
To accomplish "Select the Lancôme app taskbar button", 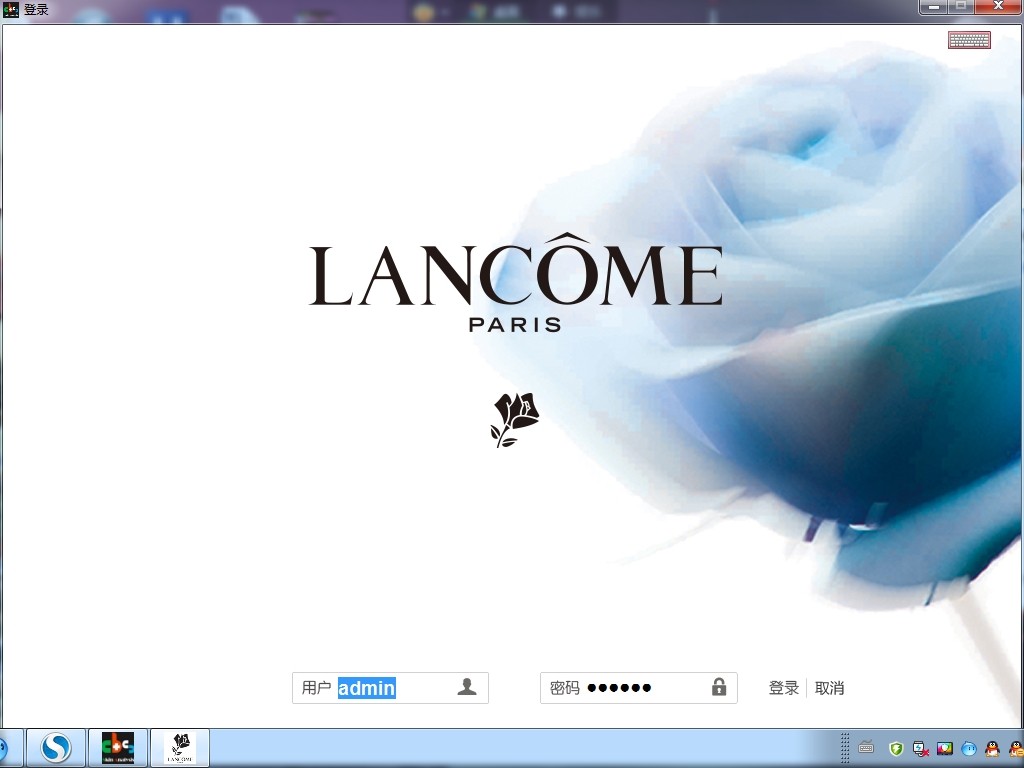I will 180,748.
